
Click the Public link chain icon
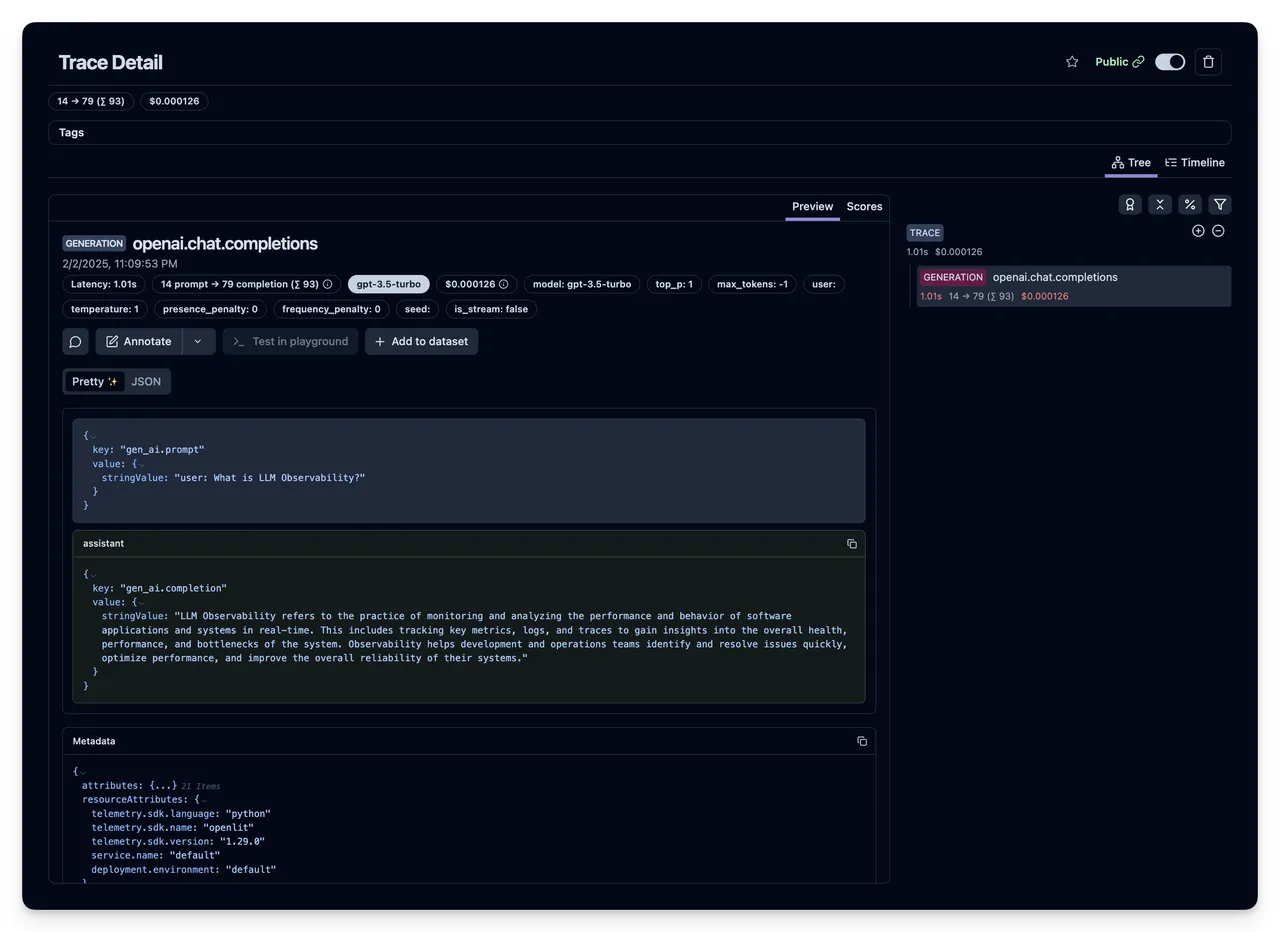pos(1138,62)
